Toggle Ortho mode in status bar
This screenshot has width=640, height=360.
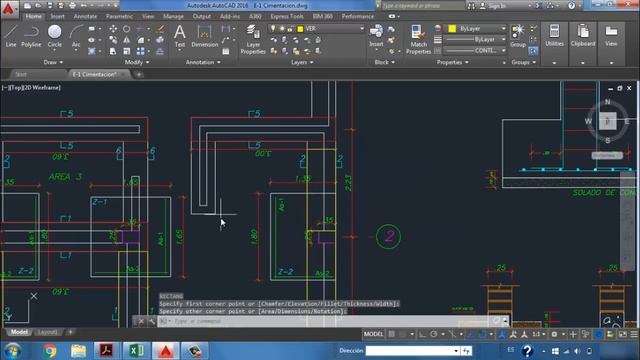422,334
